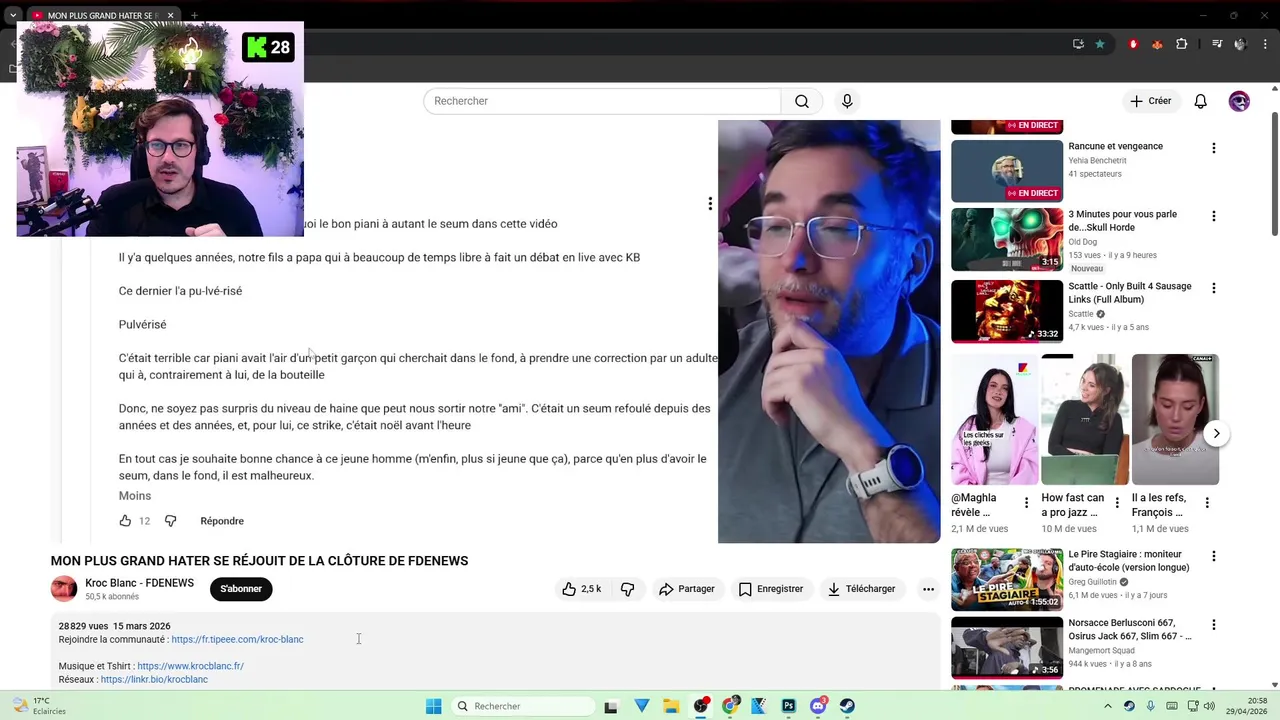Open the Norsacce Berlusconi 667 video title
Viewport: 1280px width, 720px height.
[1130, 630]
